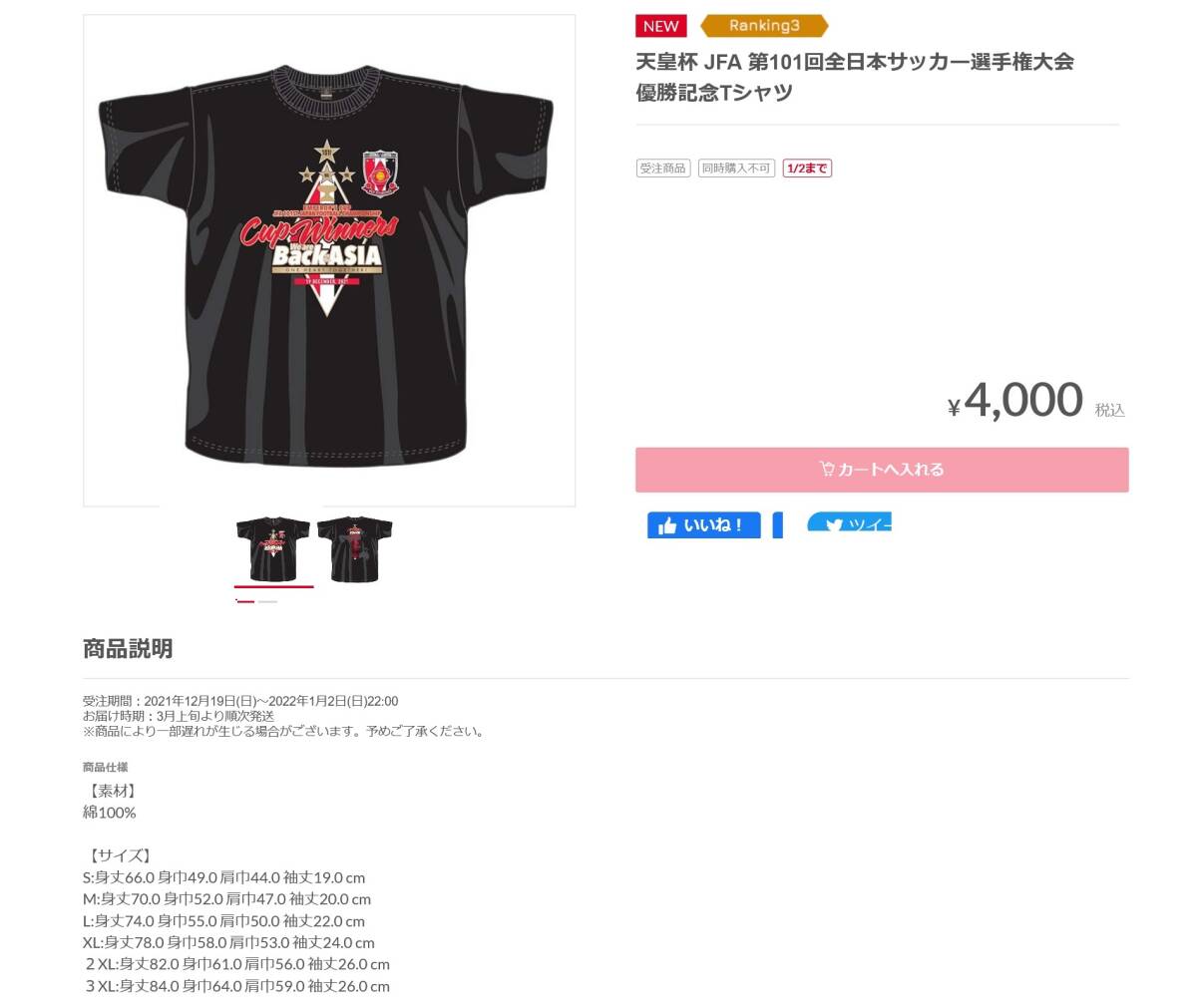Click the Twitter bird icon
This screenshot has width=1197, height=1008.
point(834,526)
